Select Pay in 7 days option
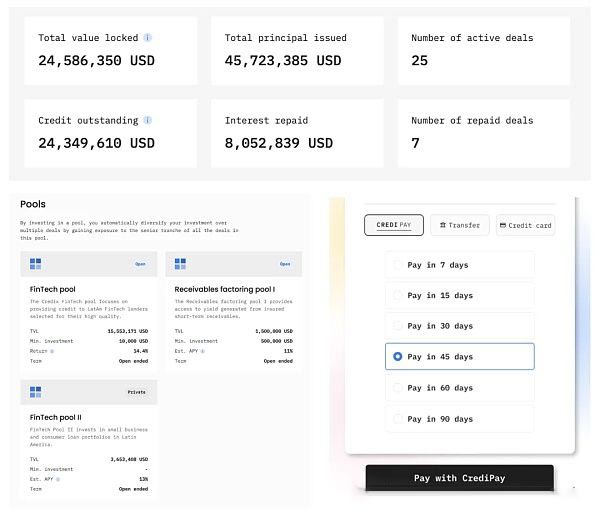The image size is (600, 518). (460, 265)
